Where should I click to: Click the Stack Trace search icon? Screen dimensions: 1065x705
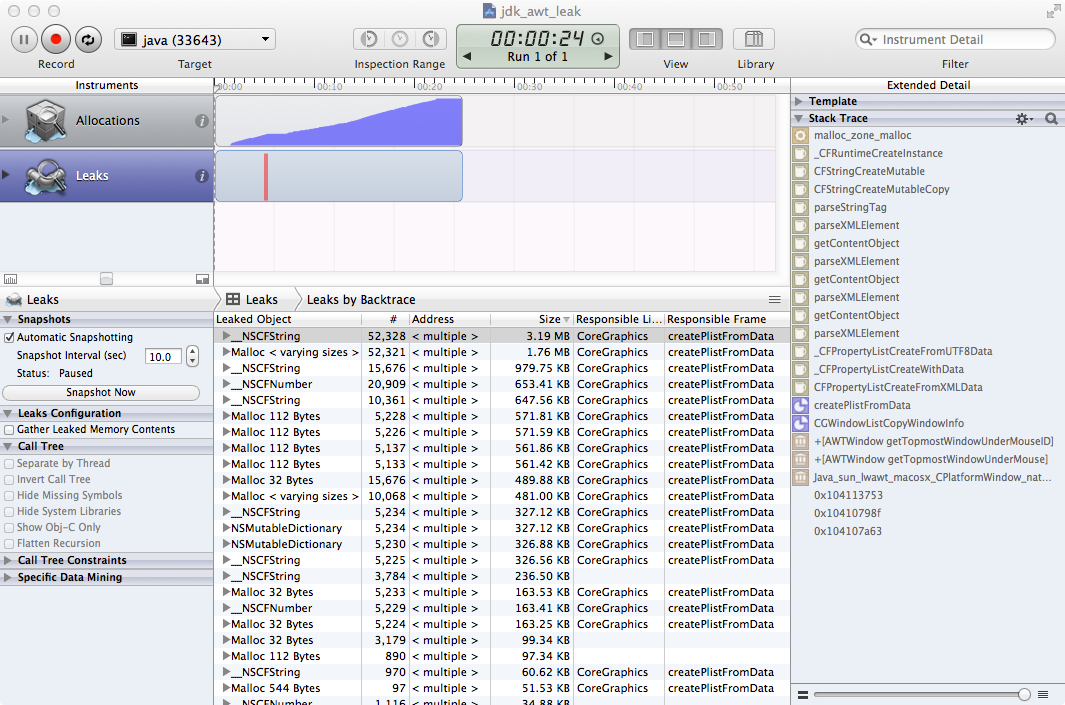[x=1051, y=119]
